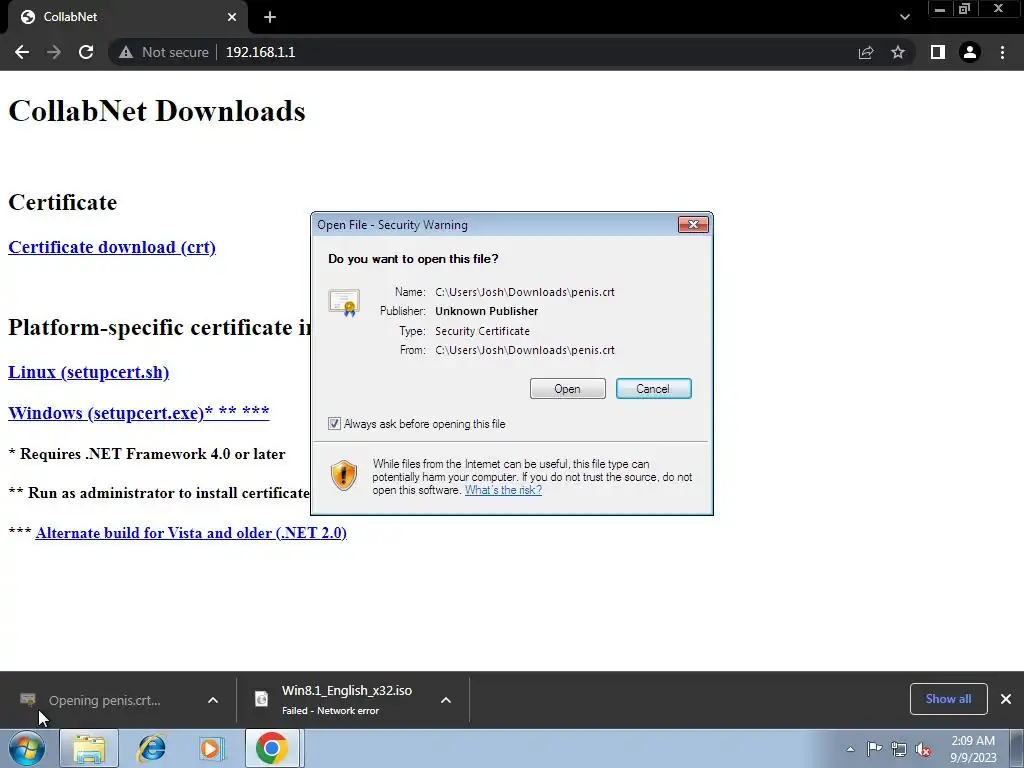Click the security shield warning icon
1024x768 pixels.
click(344, 475)
